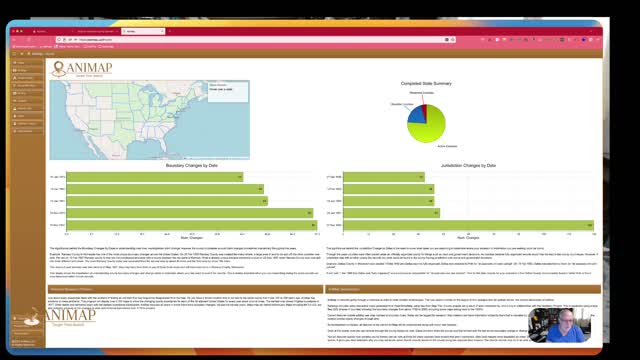Select the last sidebar navigation item
This screenshot has width=640, height=360.
[27, 131]
